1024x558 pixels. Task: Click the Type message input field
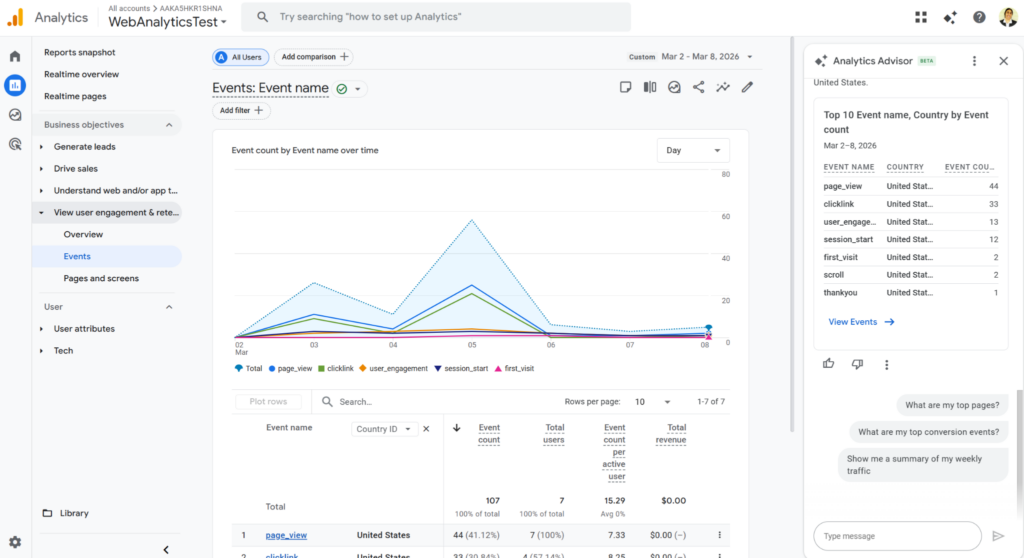click(896, 536)
